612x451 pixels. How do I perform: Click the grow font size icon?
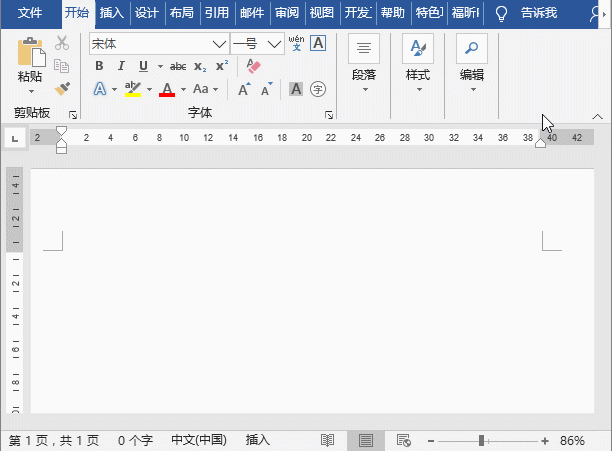244,89
